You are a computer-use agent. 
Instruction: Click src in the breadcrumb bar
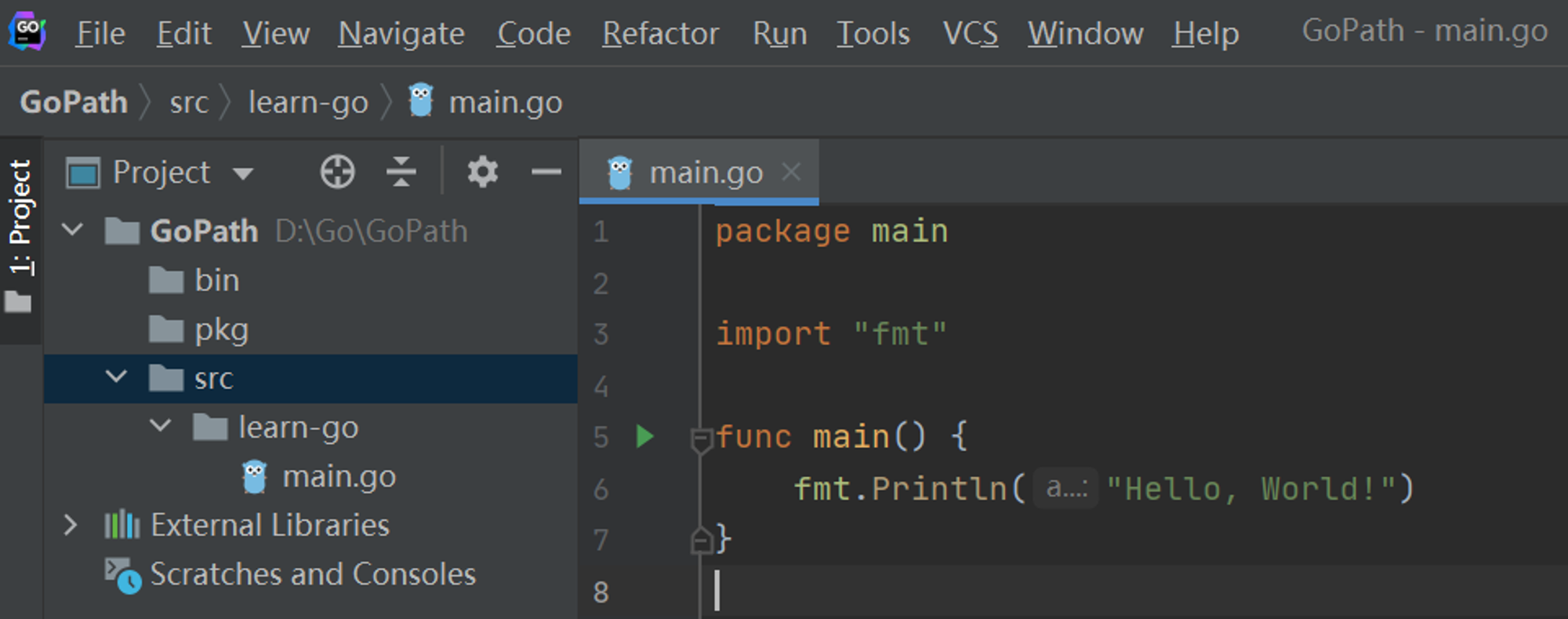[189, 102]
